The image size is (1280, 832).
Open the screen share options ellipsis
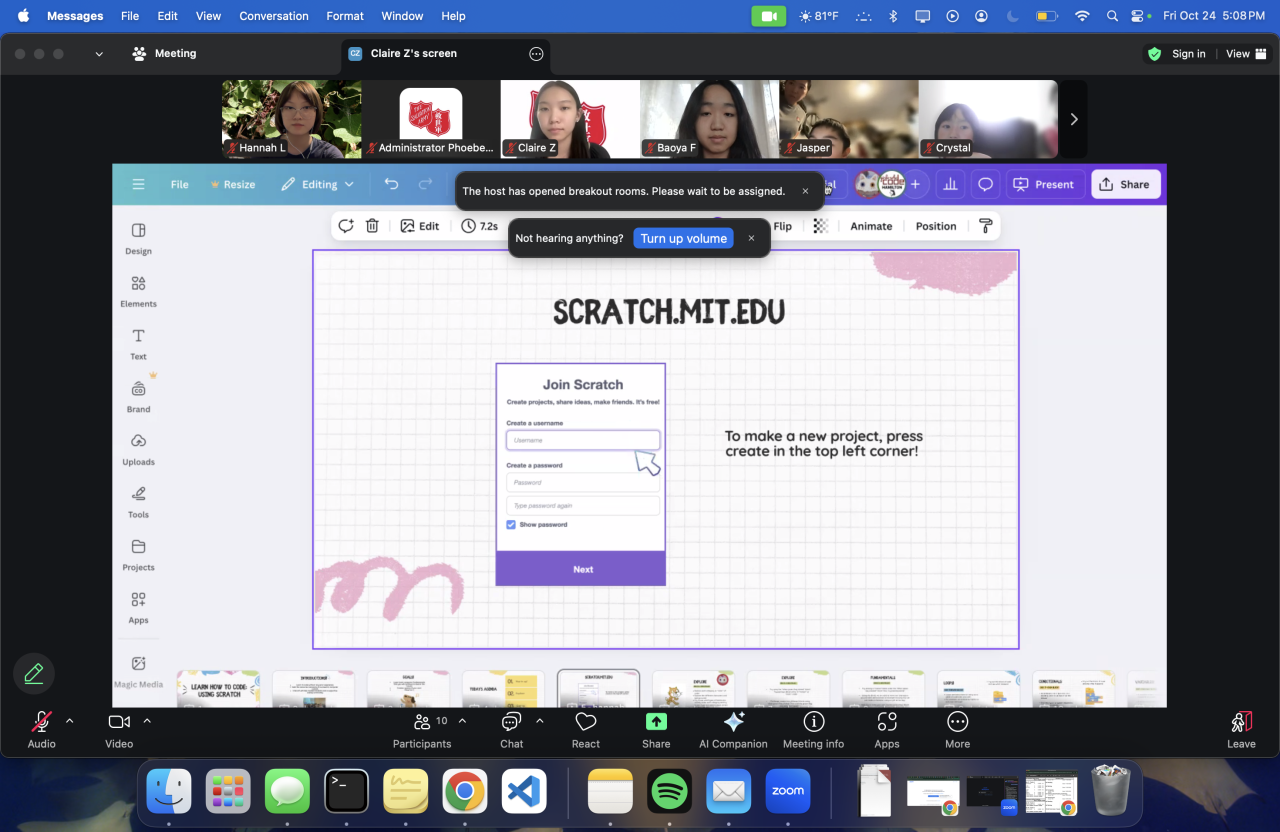click(536, 54)
